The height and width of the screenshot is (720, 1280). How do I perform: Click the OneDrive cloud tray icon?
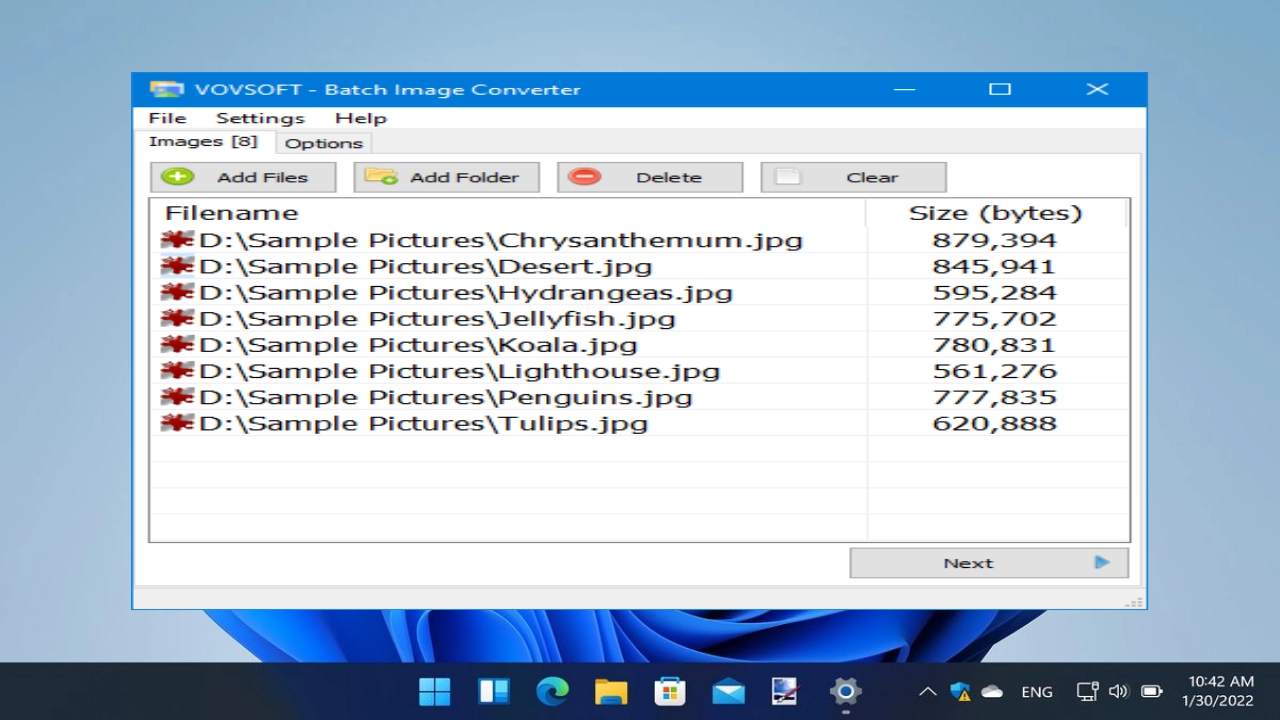pyautogui.click(x=992, y=691)
